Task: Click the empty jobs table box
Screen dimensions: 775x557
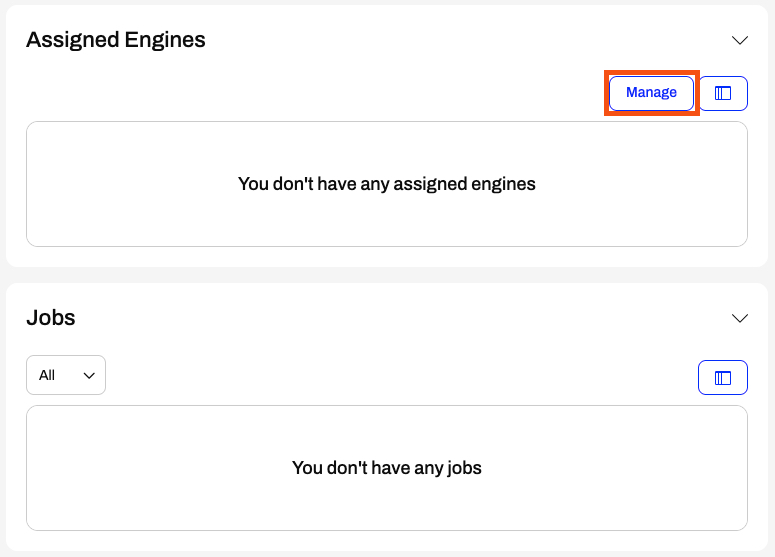Action: pos(387,468)
